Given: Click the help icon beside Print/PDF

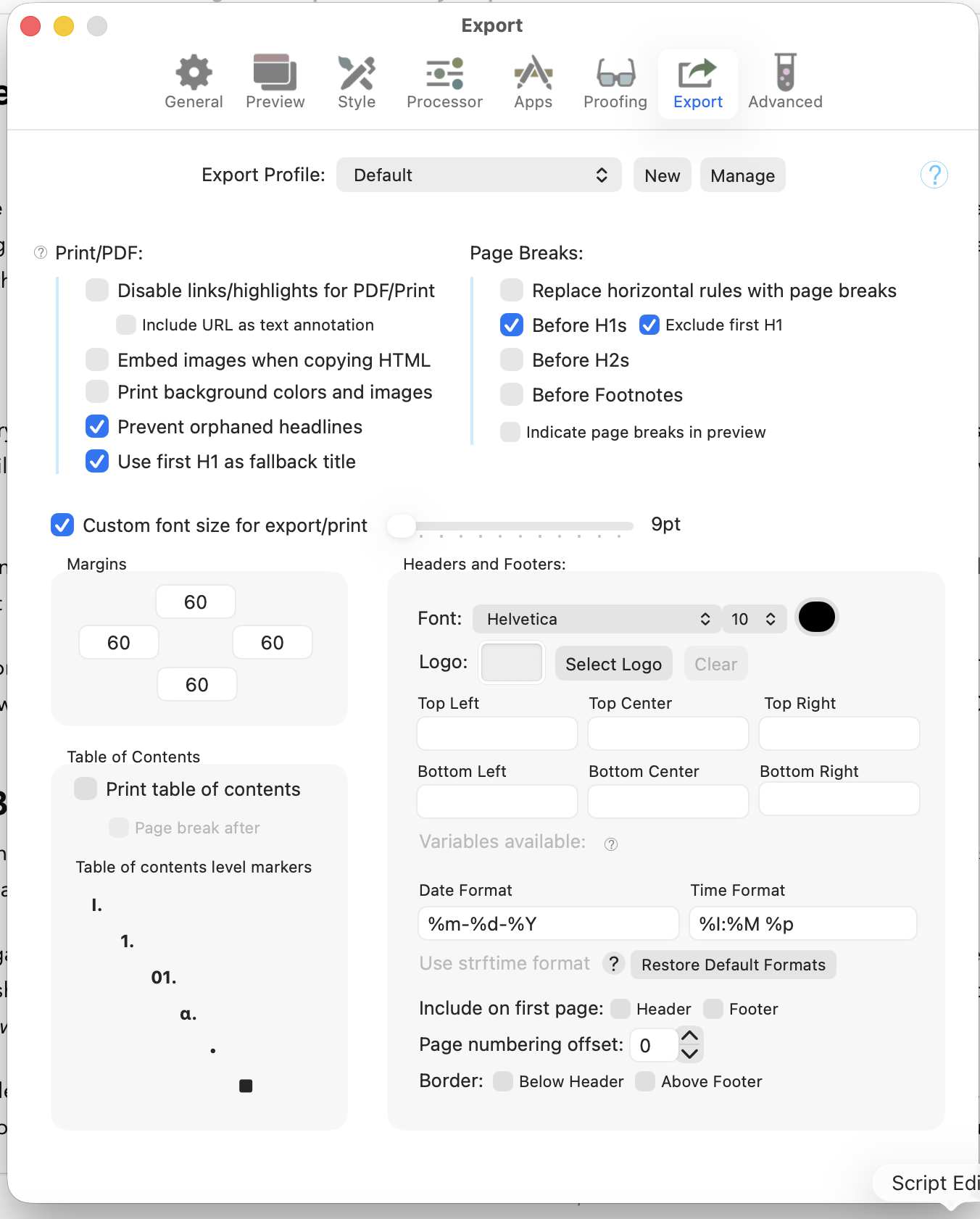Looking at the screenshot, I should [41, 252].
